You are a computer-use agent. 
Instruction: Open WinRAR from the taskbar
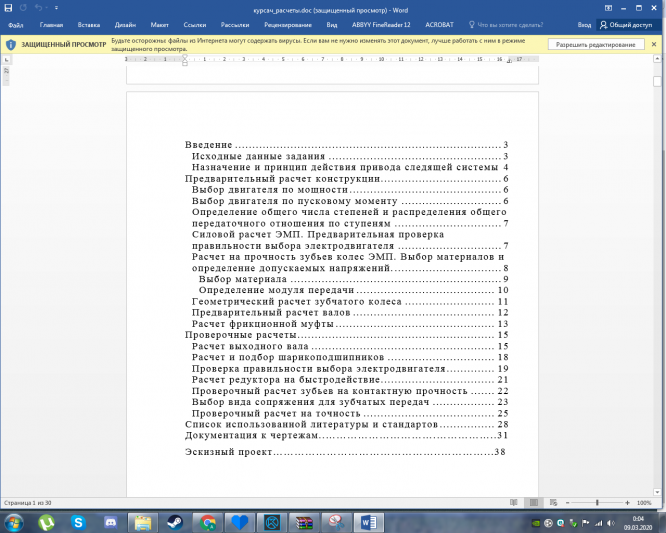point(304,522)
